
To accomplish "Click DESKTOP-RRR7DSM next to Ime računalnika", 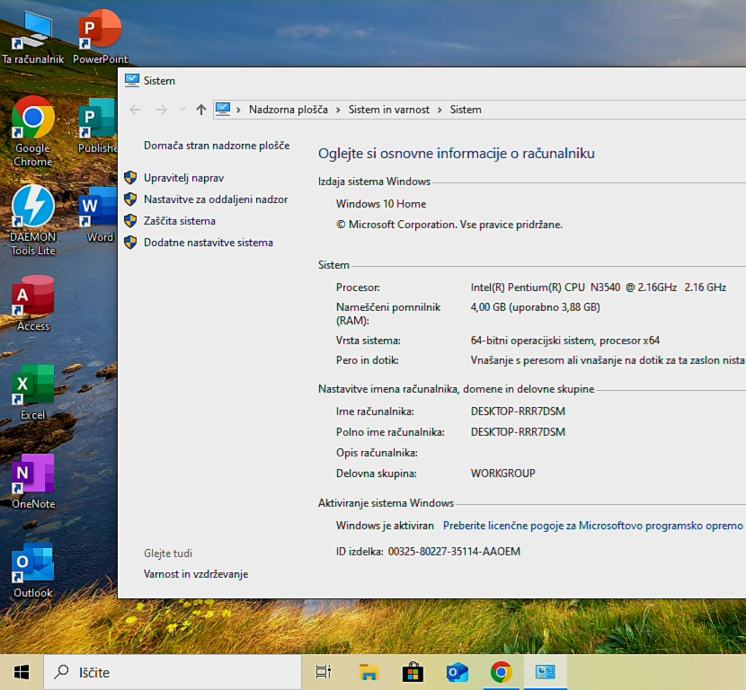I will coord(518,411).
